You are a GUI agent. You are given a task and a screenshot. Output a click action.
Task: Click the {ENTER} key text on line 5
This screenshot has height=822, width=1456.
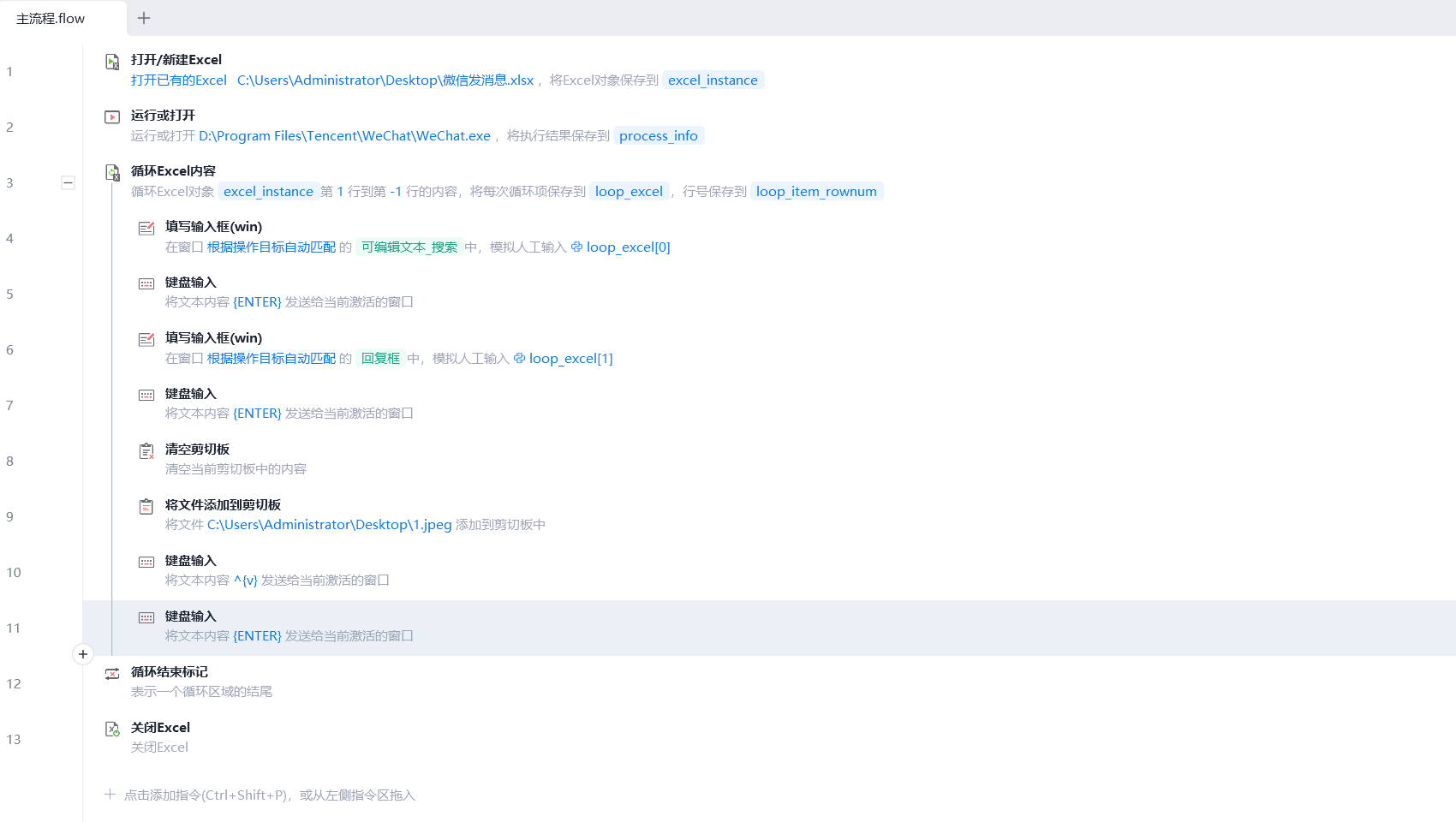257,302
